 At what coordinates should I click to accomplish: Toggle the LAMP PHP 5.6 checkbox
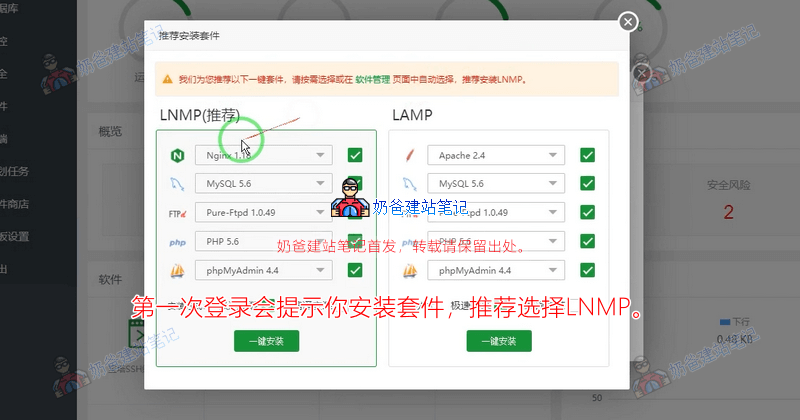point(588,241)
